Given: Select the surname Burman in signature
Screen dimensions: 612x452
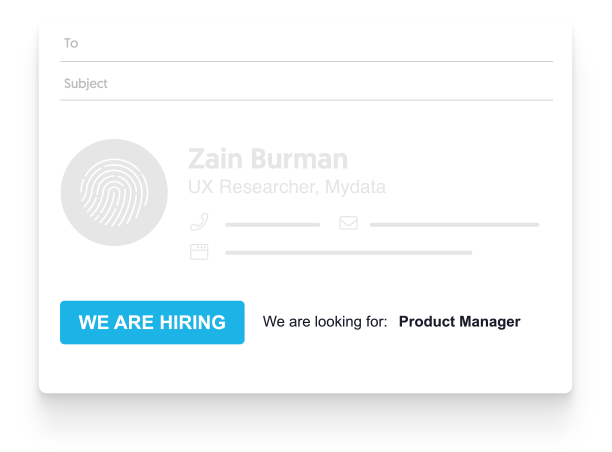Looking at the screenshot, I should 301,159.
